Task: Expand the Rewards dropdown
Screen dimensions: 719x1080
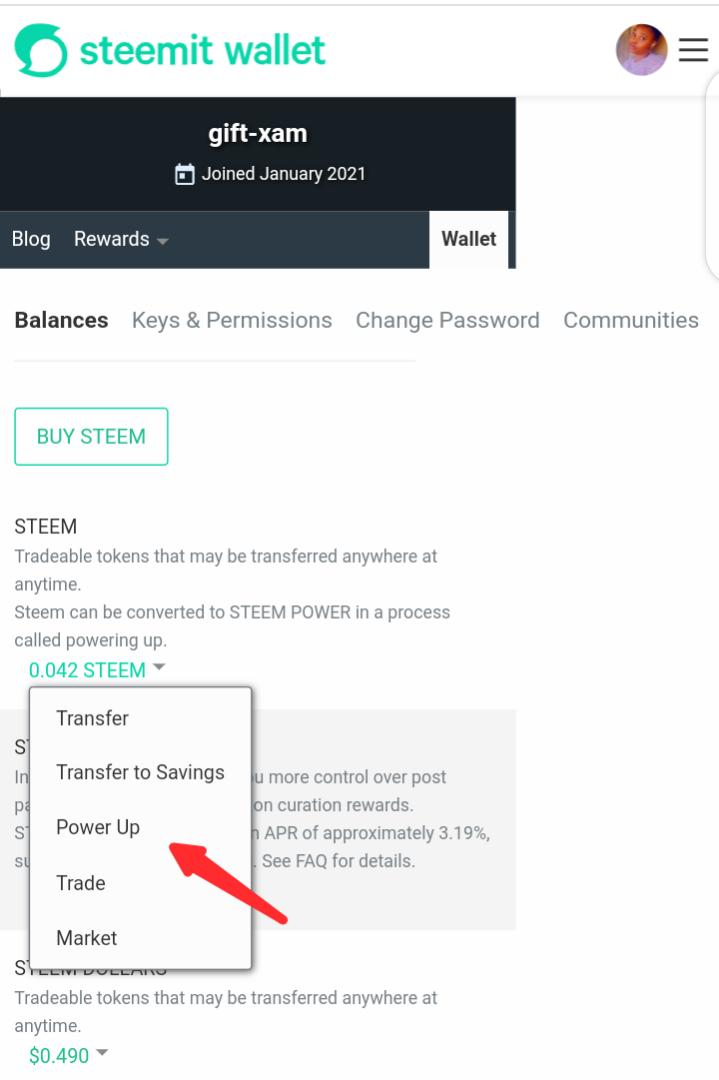Action: [x=121, y=239]
